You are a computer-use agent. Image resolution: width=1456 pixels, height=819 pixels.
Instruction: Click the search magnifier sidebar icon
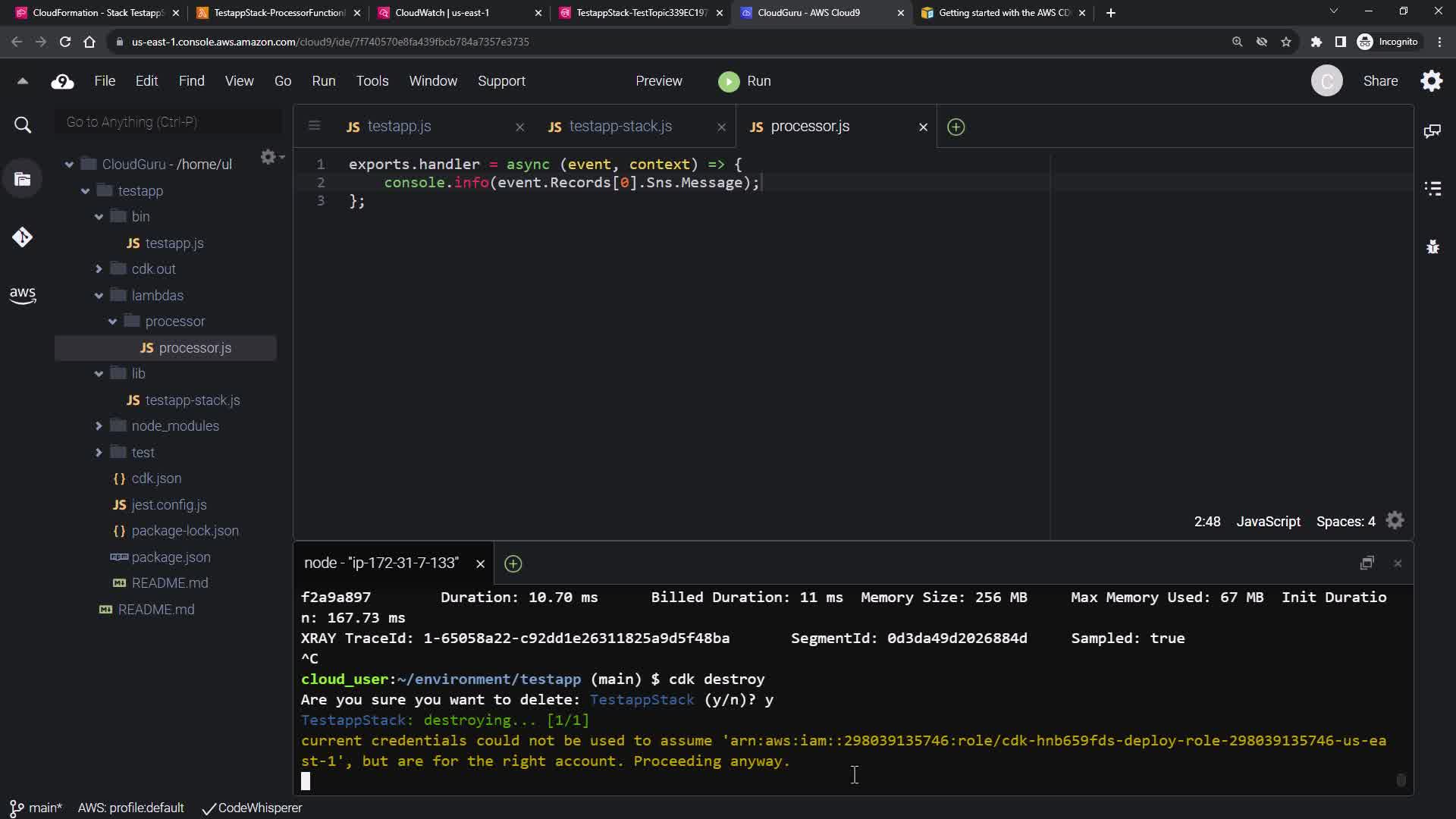[23, 125]
